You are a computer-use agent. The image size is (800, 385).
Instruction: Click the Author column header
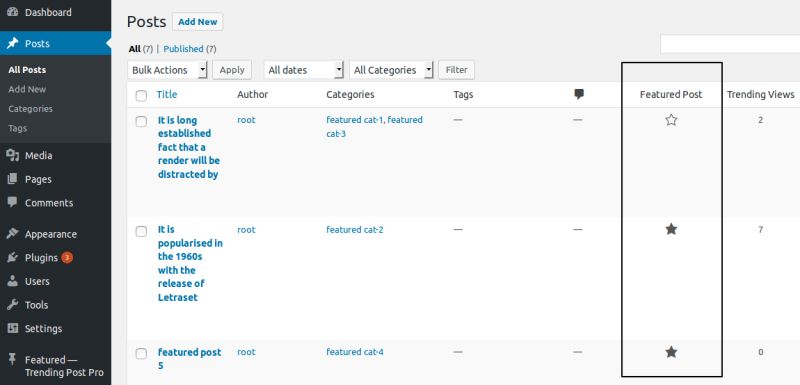[253, 94]
